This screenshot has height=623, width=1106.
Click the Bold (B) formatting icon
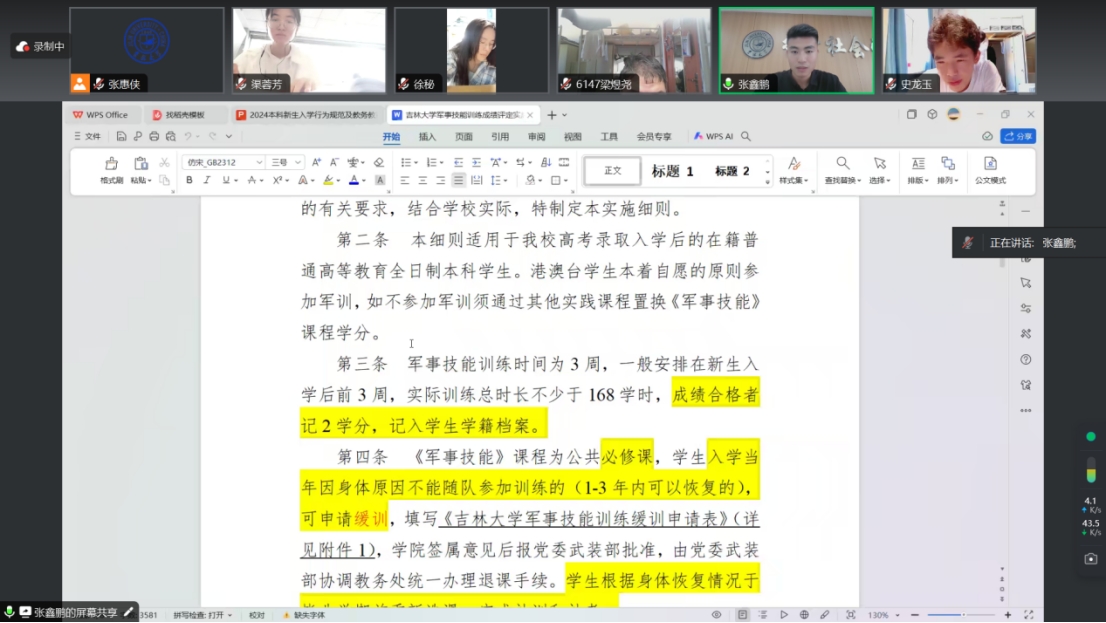[189, 180]
